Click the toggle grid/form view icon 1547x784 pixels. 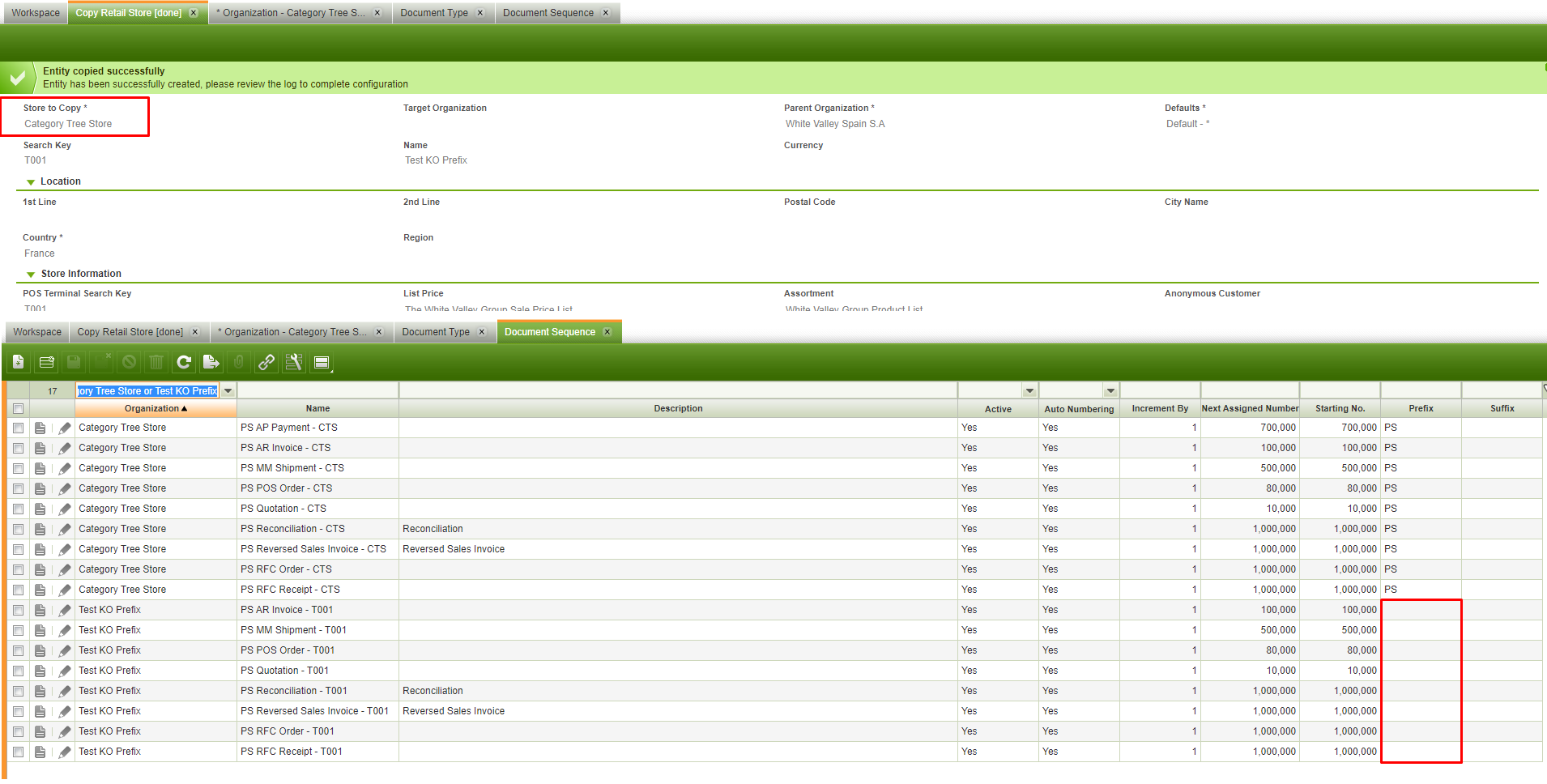point(322,362)
